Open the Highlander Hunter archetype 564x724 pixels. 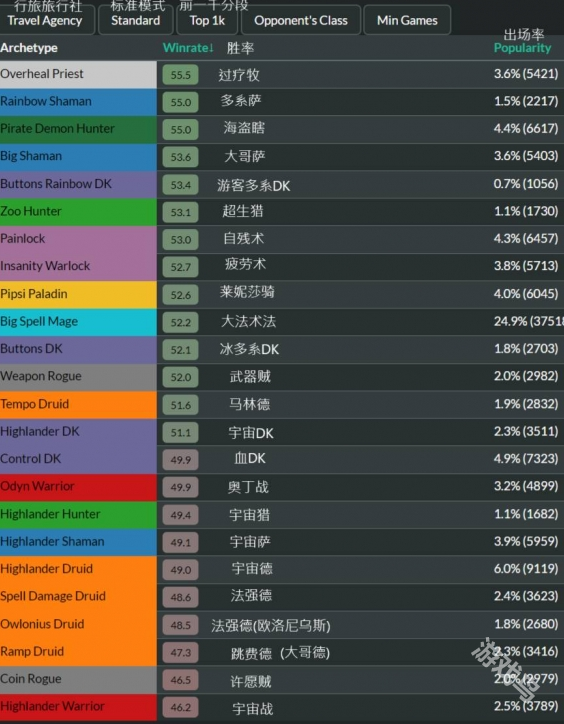click(78, 514)
